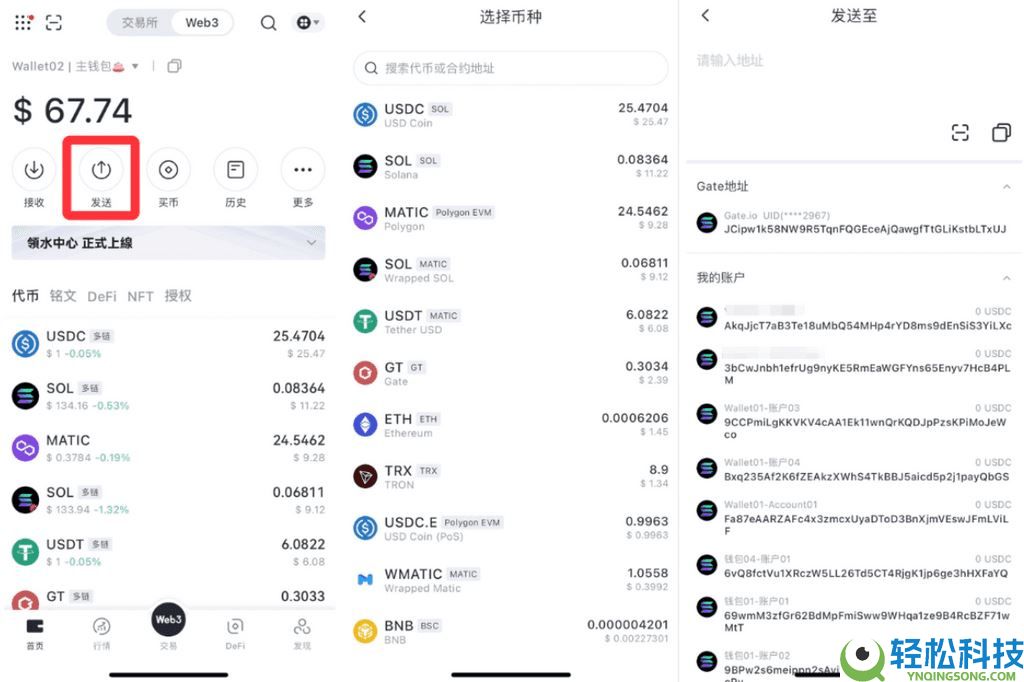Click the search icon on the home screen
Viewport: 1024px width, 682px height.
pyautogui.click(x=268, y=22)
